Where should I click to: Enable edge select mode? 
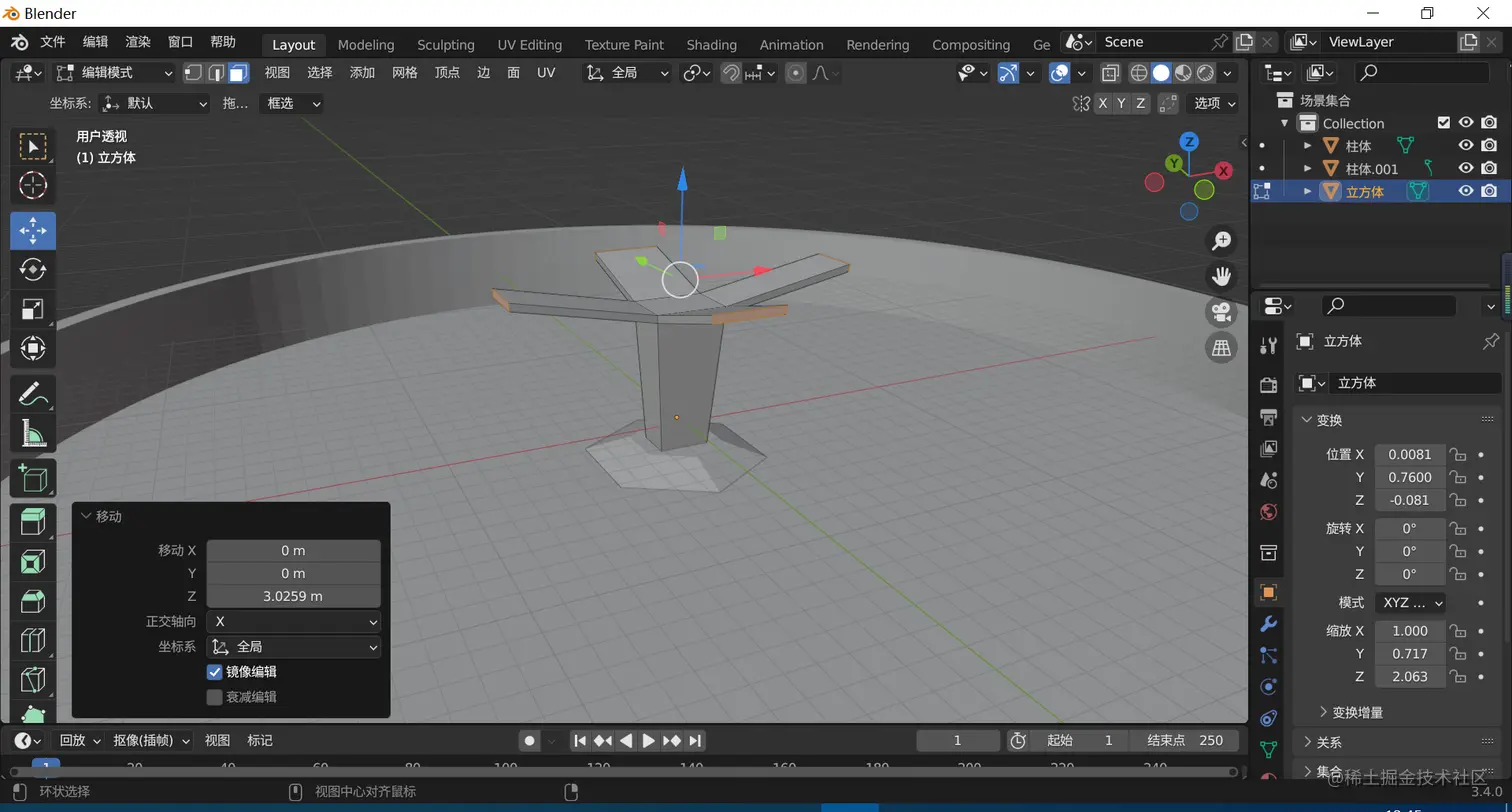216,73
